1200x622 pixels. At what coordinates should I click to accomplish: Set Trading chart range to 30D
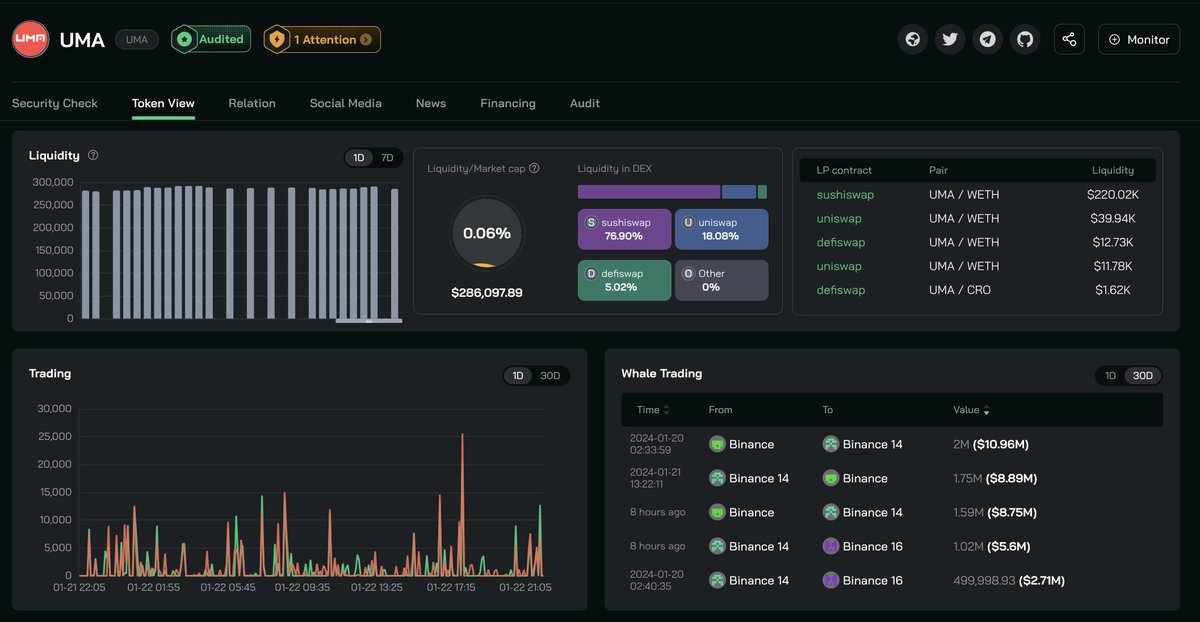click(x=550, y=376)
